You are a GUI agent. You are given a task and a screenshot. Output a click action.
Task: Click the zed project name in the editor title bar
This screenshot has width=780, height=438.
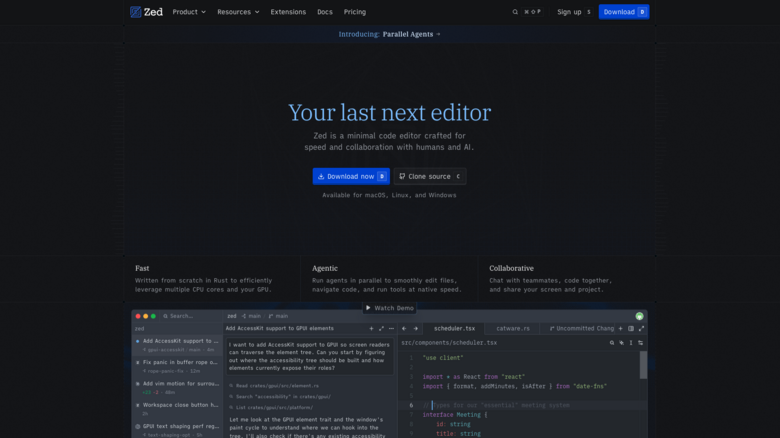point(232,316)
